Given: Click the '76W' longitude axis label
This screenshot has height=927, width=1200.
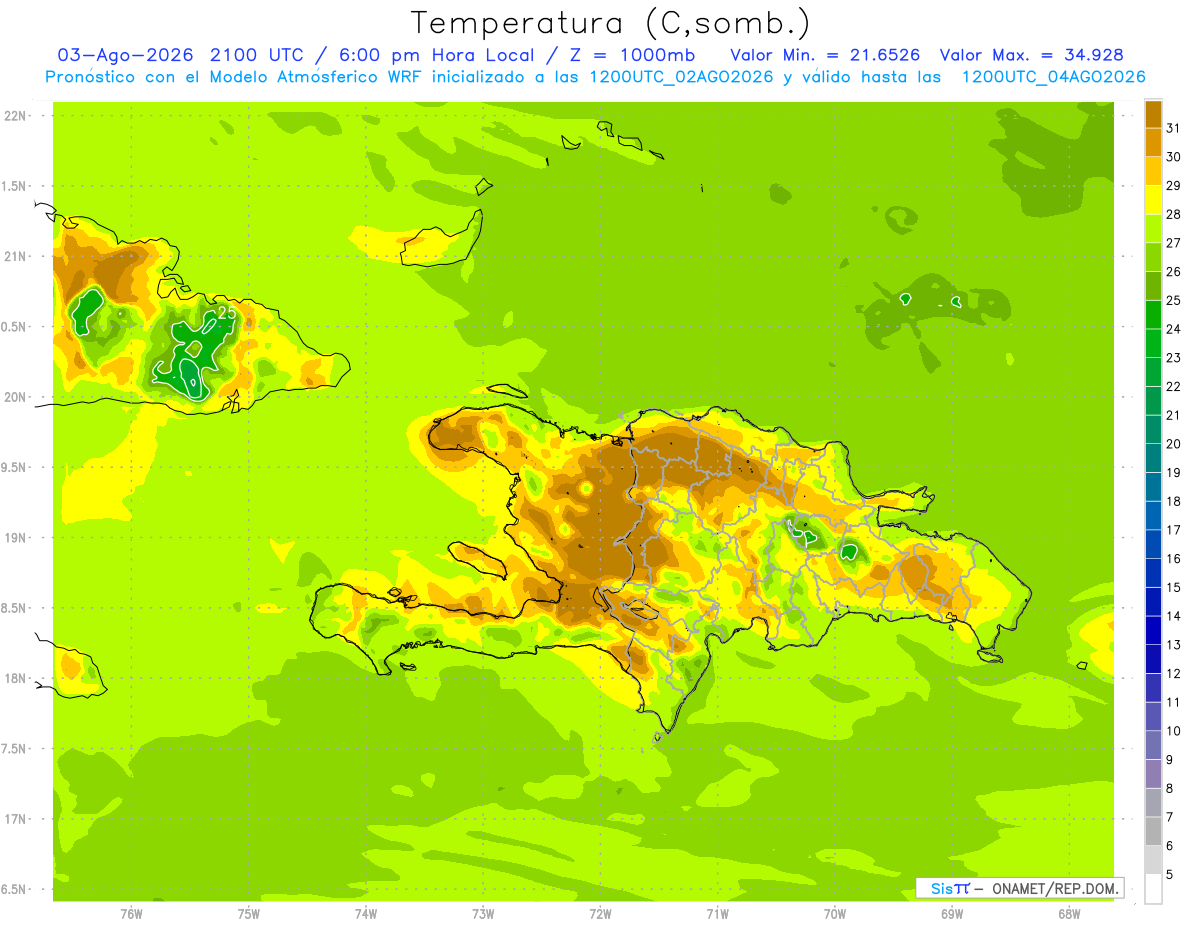Looking at the screenshot, I should tap(131, 914).
